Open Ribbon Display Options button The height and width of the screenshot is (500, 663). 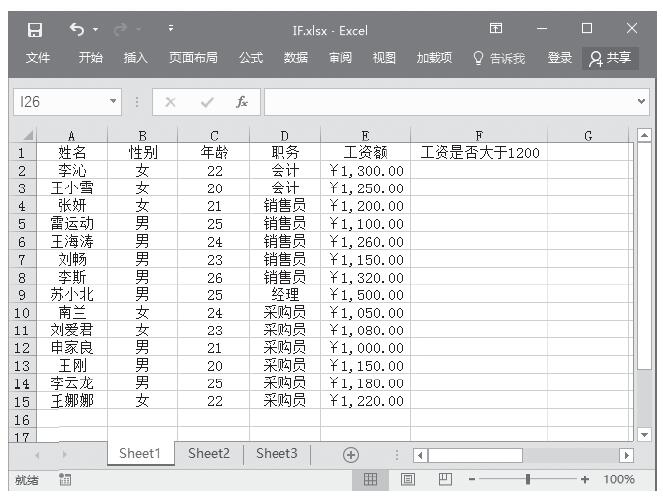click(x=496, y=29)
